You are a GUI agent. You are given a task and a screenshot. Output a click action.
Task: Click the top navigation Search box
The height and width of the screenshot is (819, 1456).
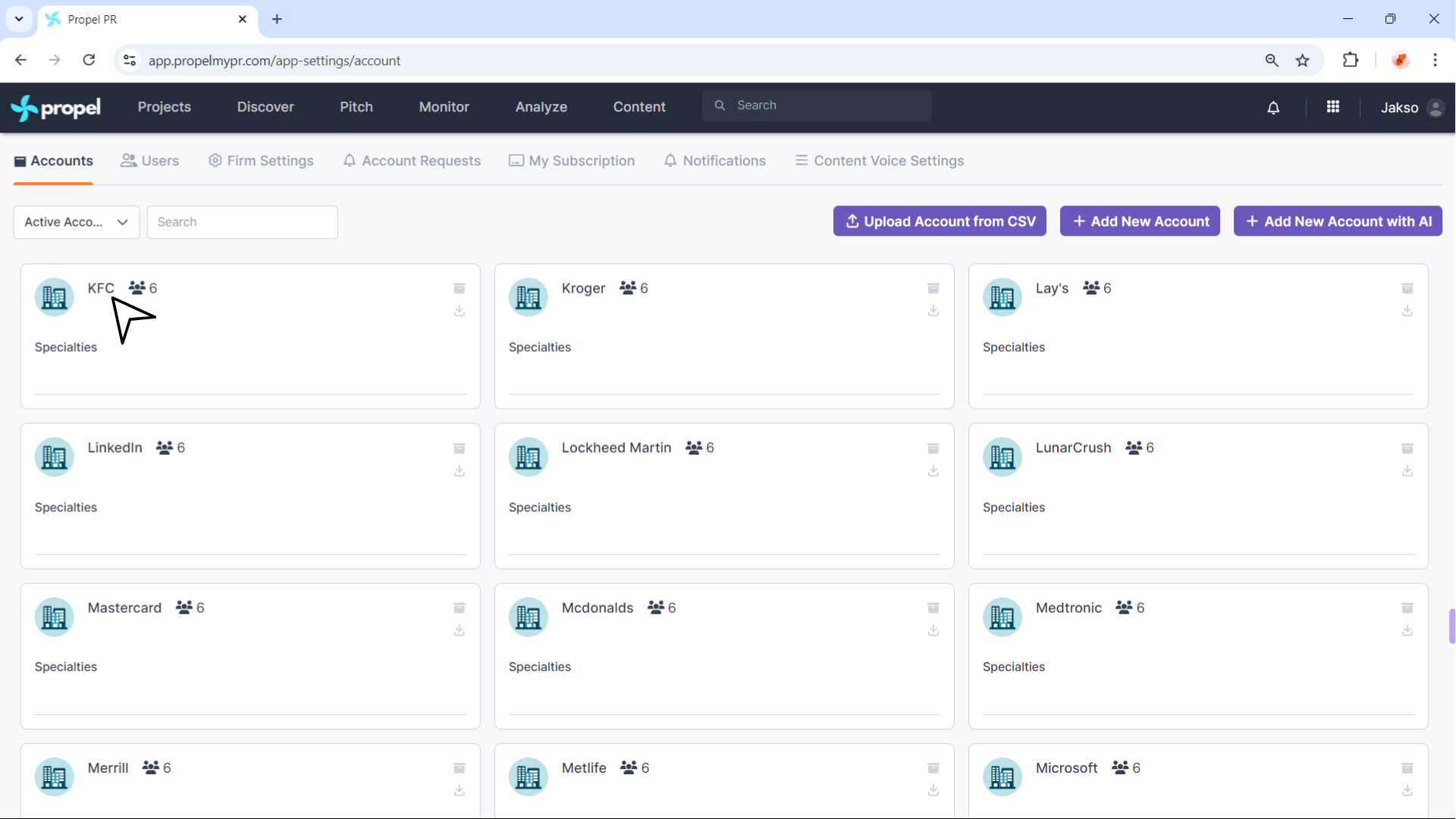817,105
